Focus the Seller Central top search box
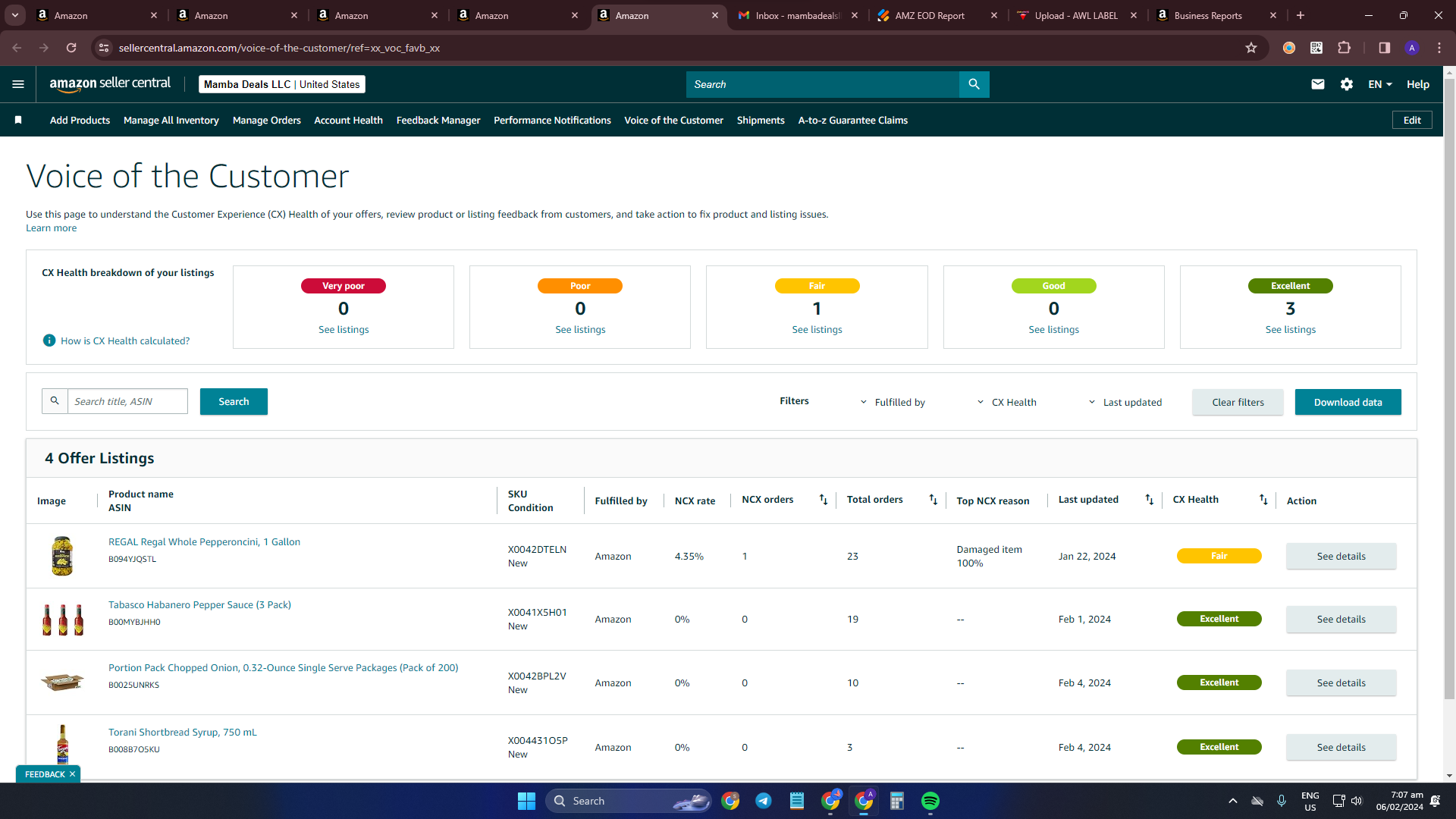 (823, 84)
